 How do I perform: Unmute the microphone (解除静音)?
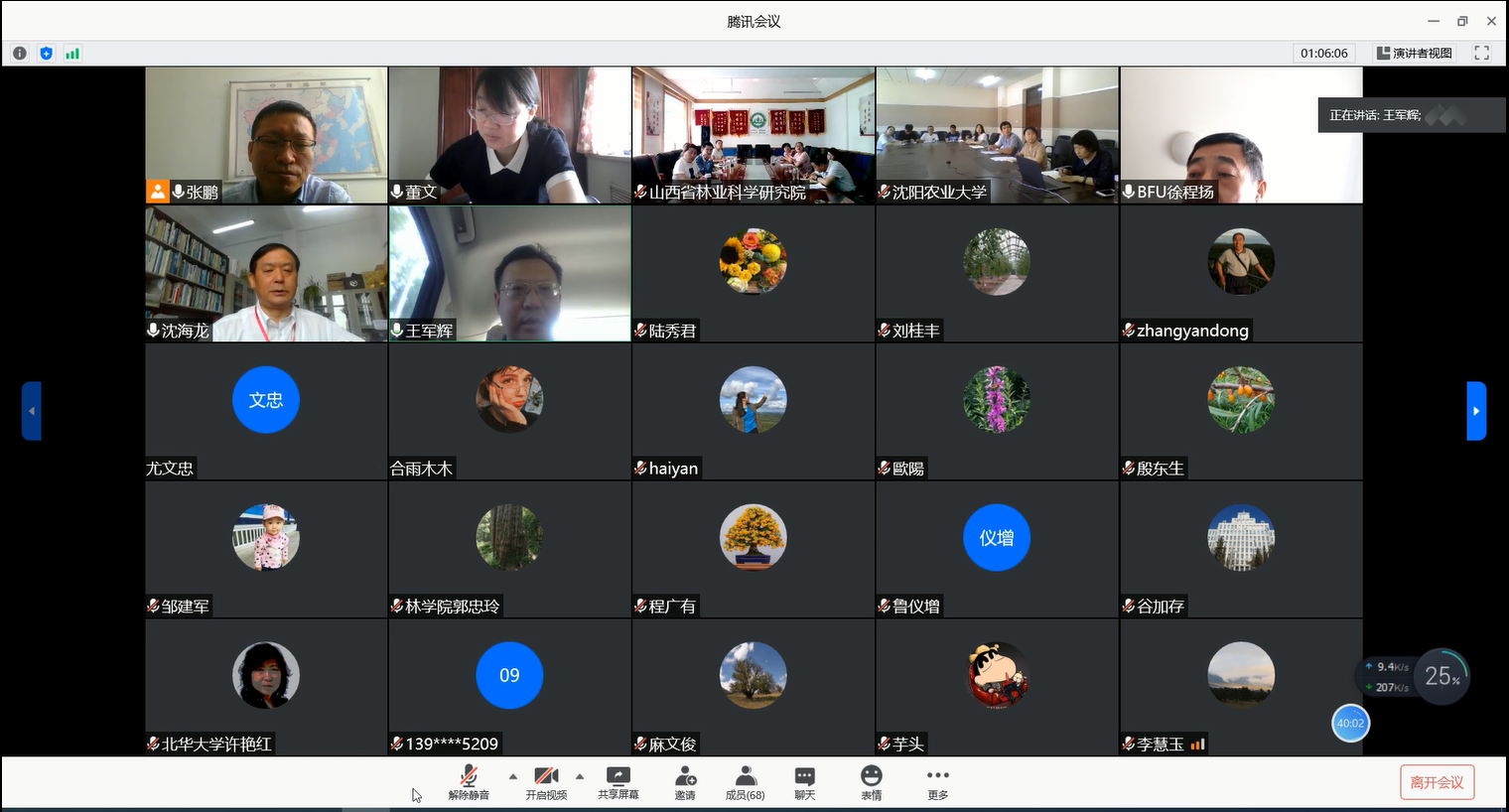pyautogui.click(x=469, y=781)
